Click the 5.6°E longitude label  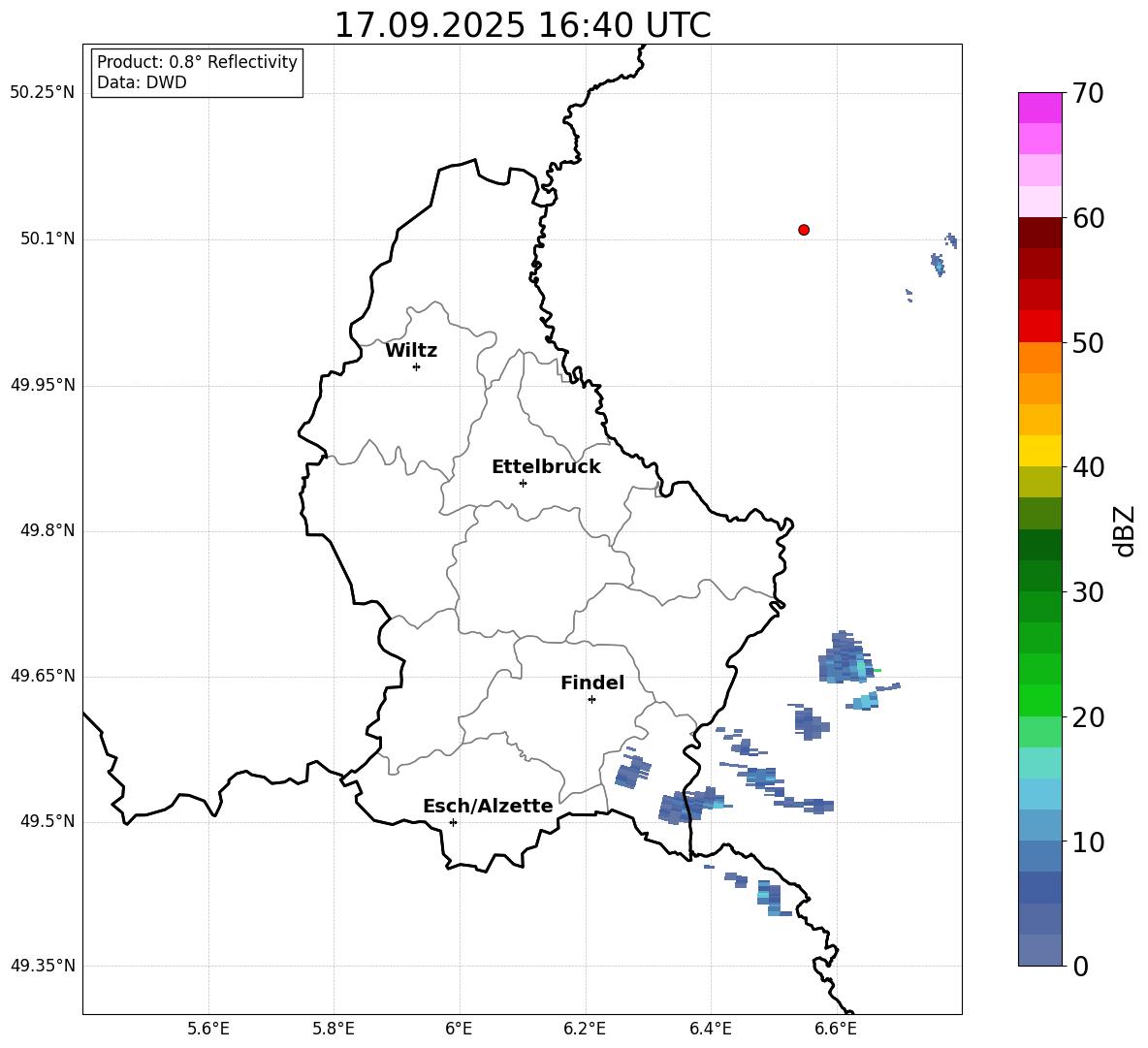click(208, 1030)
